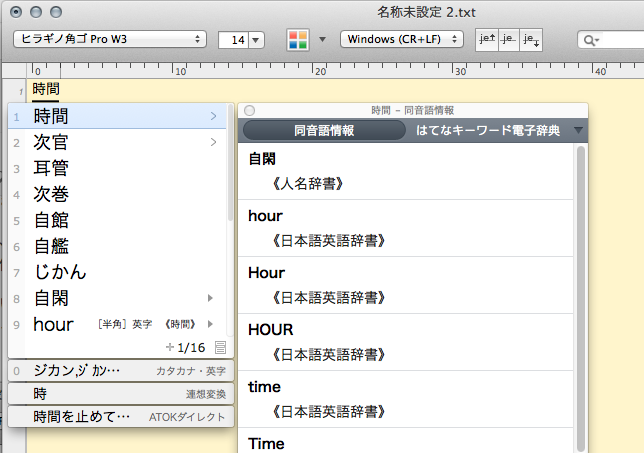Switch to 同音語情報 tab
The height and width of the screenshot is (453, 644).
pos(324,131)
